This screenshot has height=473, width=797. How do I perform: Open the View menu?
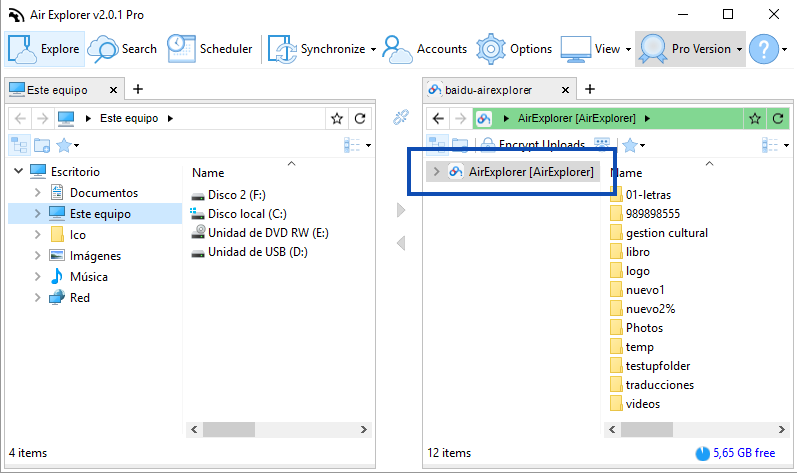point(595,49)
